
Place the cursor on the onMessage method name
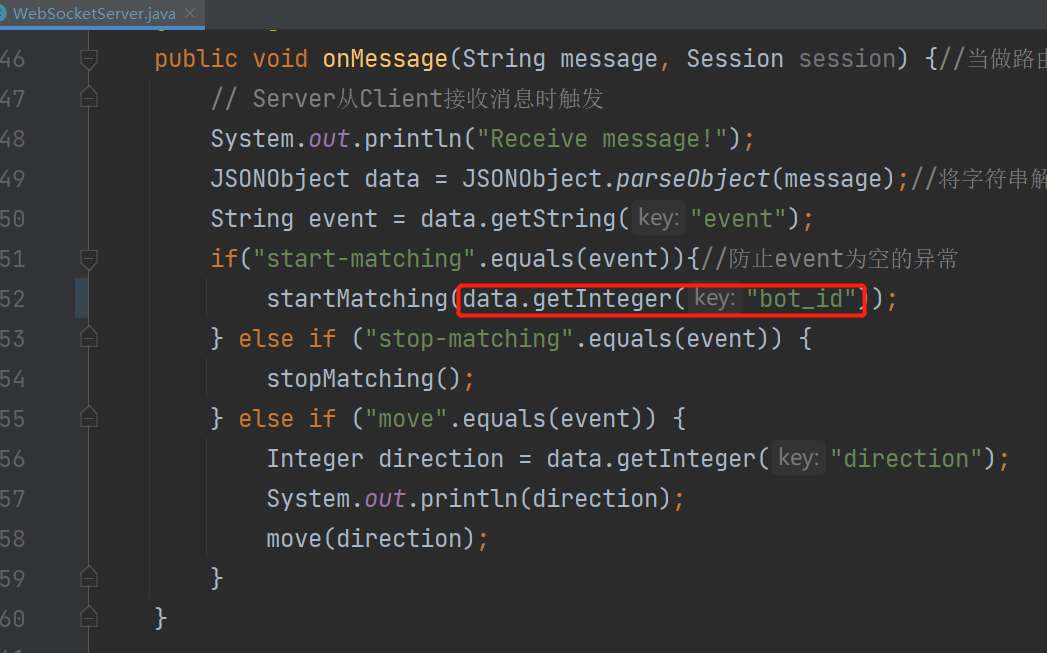pyautogui.click(x=385, y=59)
